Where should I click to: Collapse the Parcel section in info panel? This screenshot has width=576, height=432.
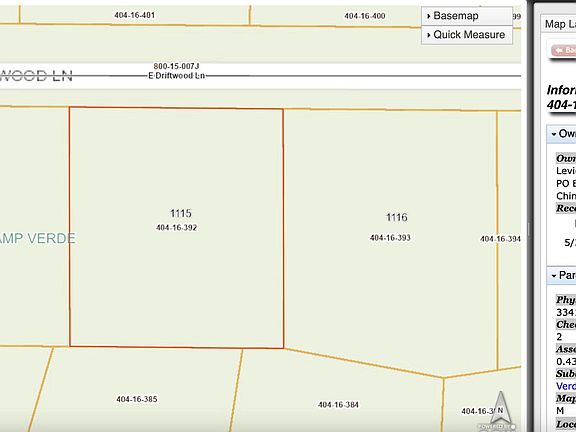pyautogui.click(x=562, y=276)
